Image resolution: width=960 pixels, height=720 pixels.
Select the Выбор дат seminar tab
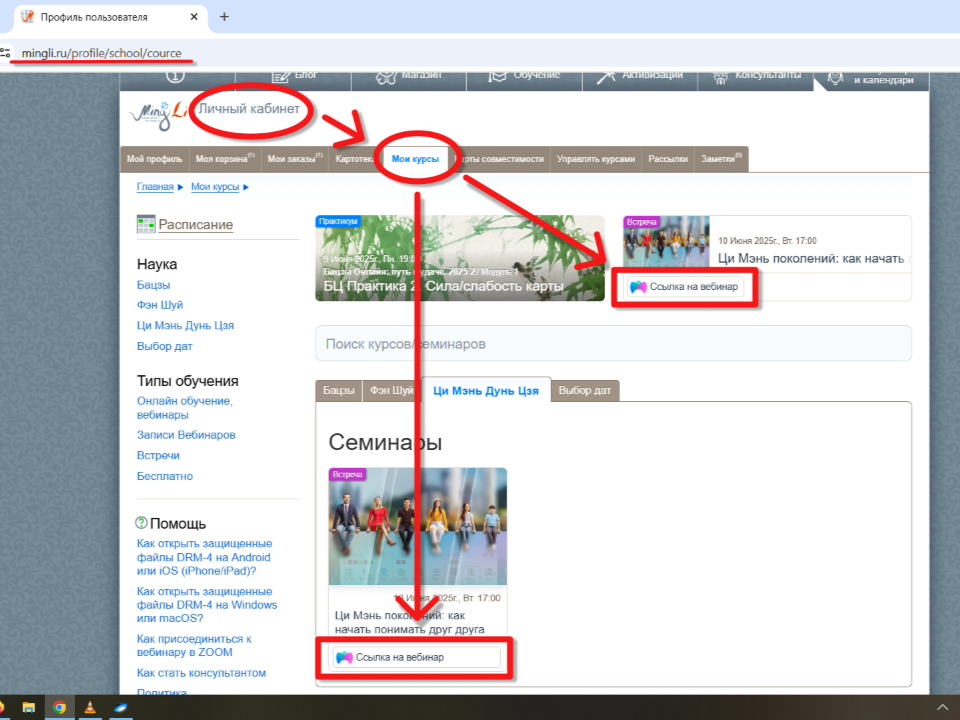tap(584, 390)
